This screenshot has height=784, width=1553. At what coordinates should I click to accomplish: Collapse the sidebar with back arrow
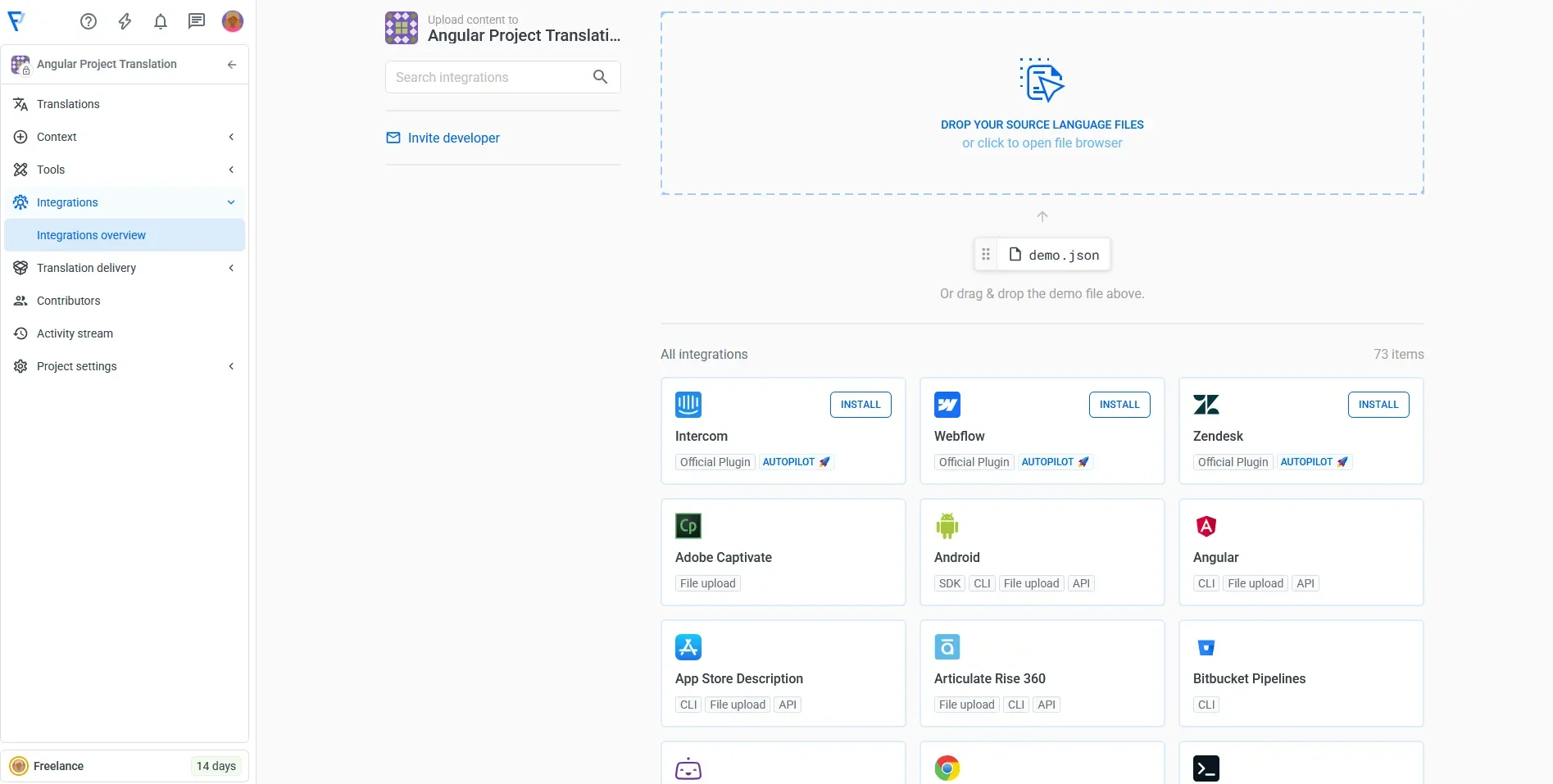coord(232,64)
